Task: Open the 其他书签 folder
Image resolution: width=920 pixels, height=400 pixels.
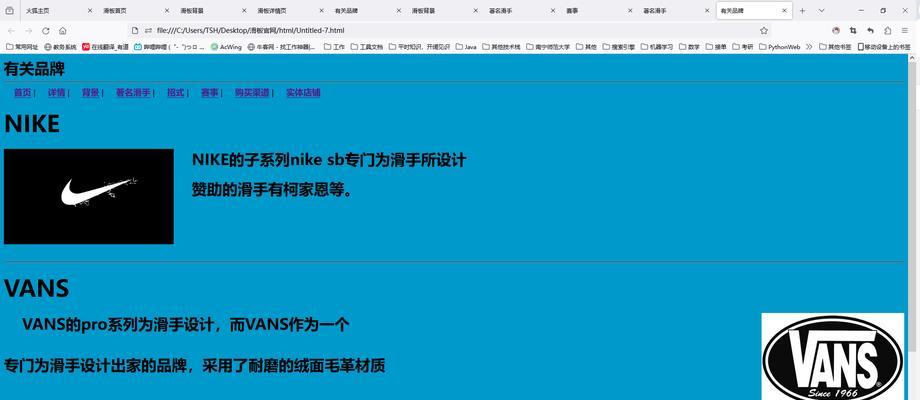Action: pyautogui.click(x=836, y=47)
